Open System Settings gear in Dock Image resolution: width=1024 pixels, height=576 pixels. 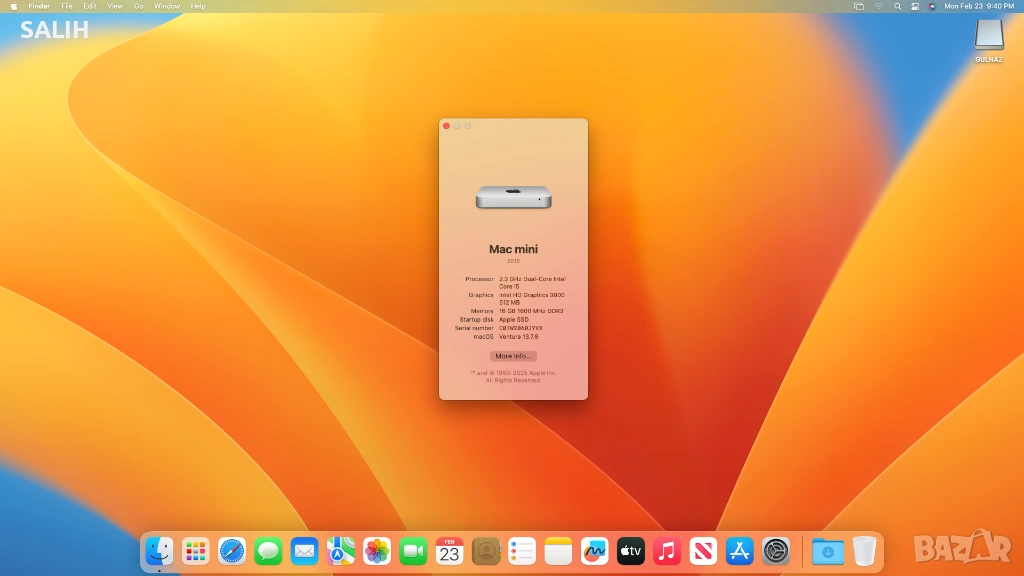pyautogui.click(x=776, y=551)
